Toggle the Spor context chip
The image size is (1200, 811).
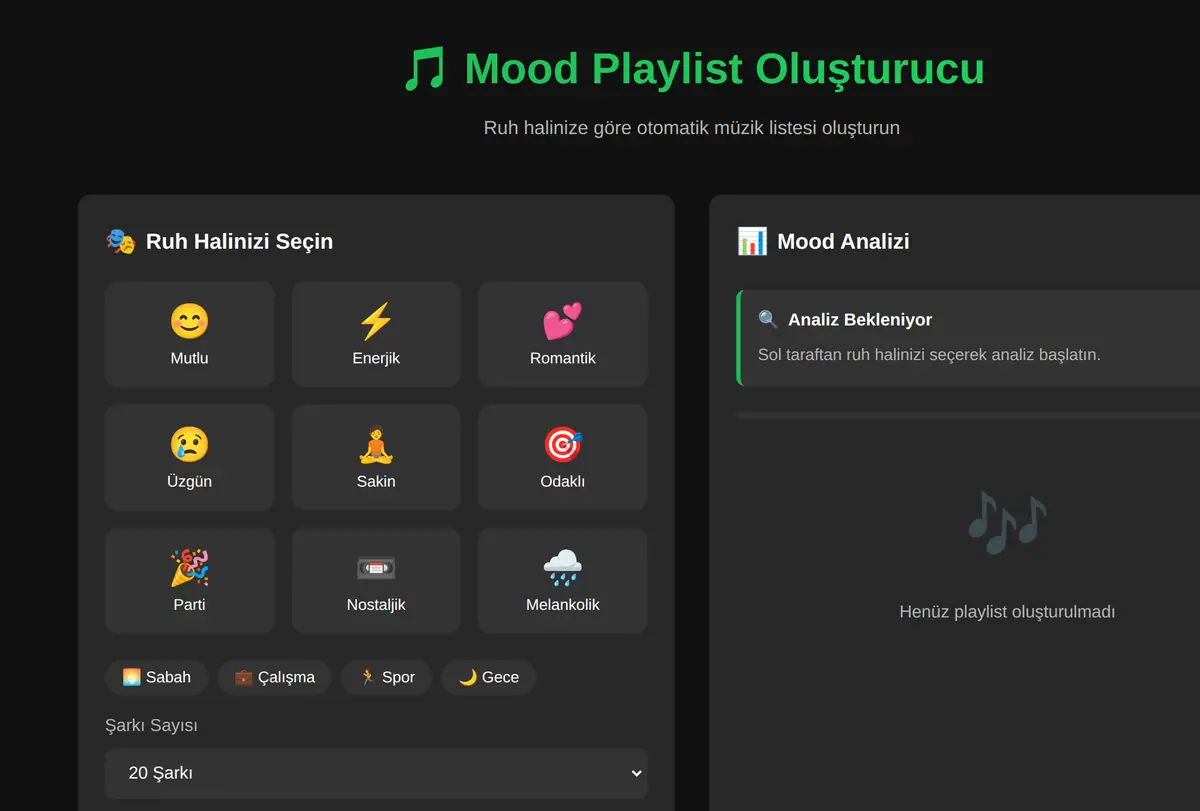click(387, 677)
